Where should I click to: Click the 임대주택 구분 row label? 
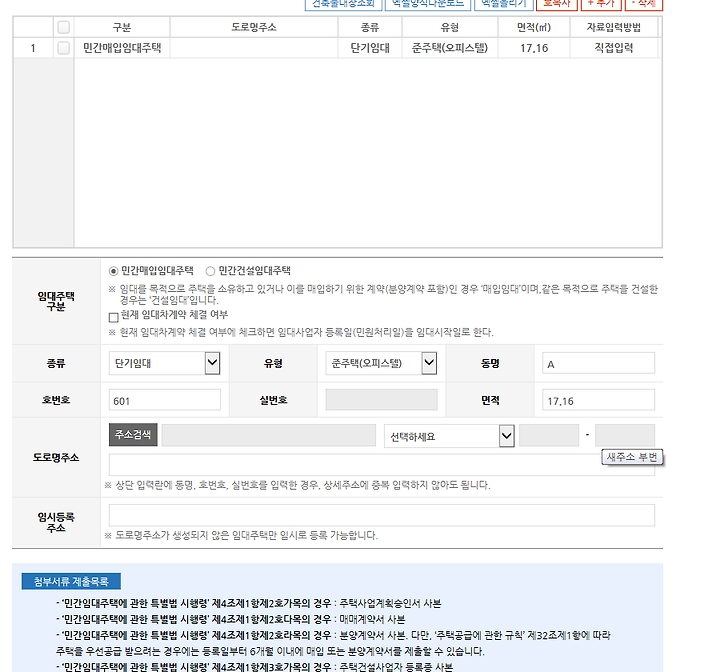56,301
